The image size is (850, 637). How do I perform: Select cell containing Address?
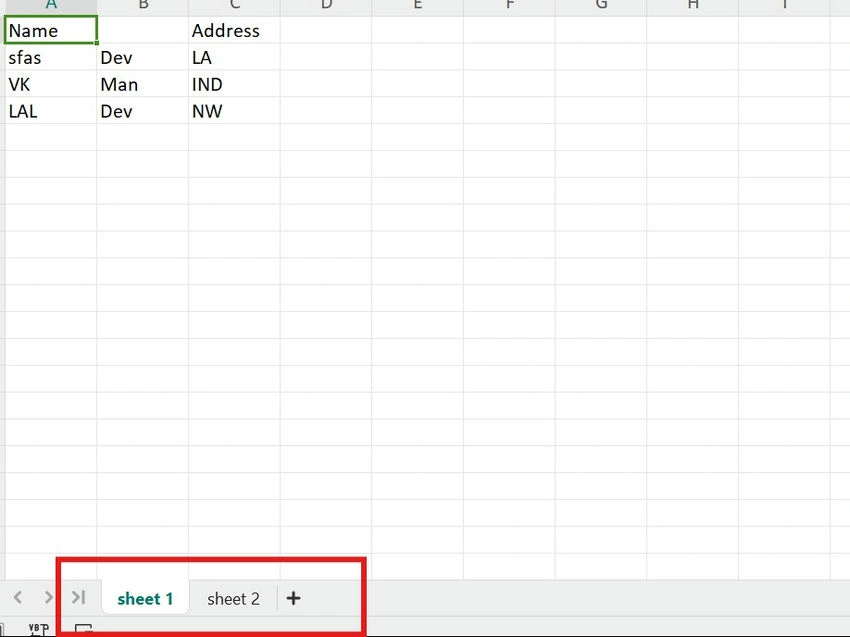pyautogui.click(x=234, y=30)
